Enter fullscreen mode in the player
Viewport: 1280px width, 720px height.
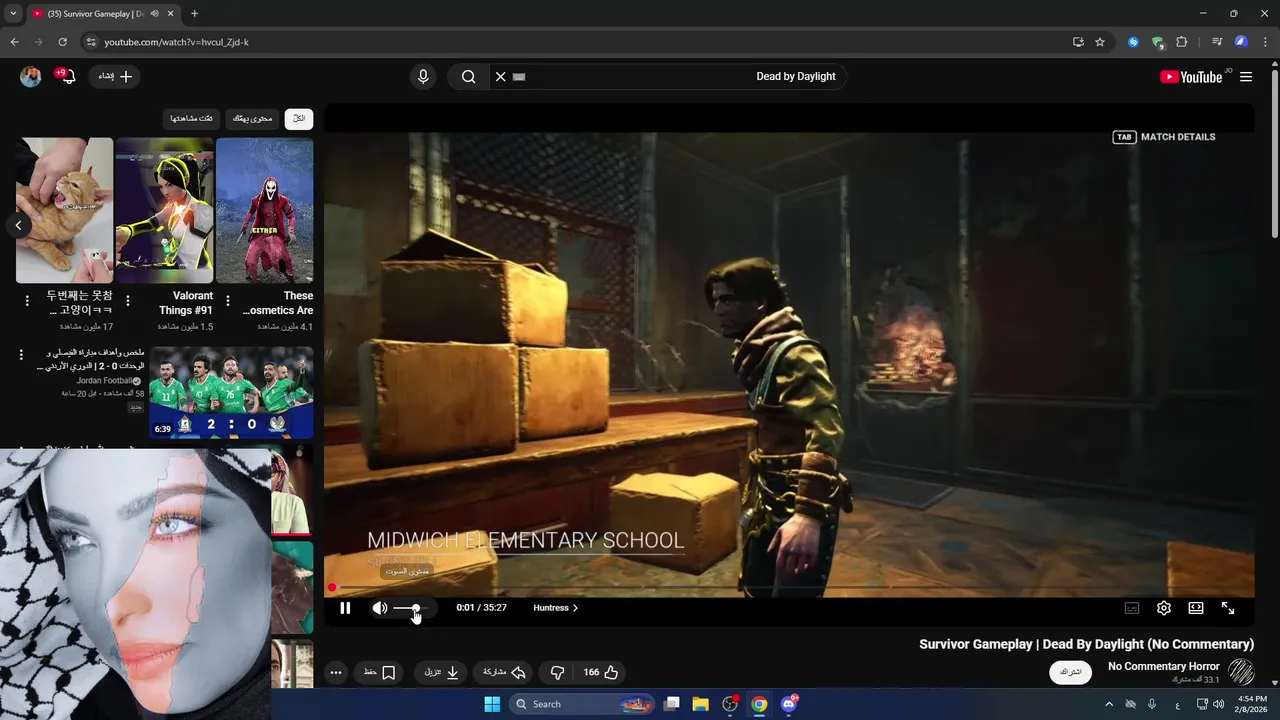[x=1228, y=608]
